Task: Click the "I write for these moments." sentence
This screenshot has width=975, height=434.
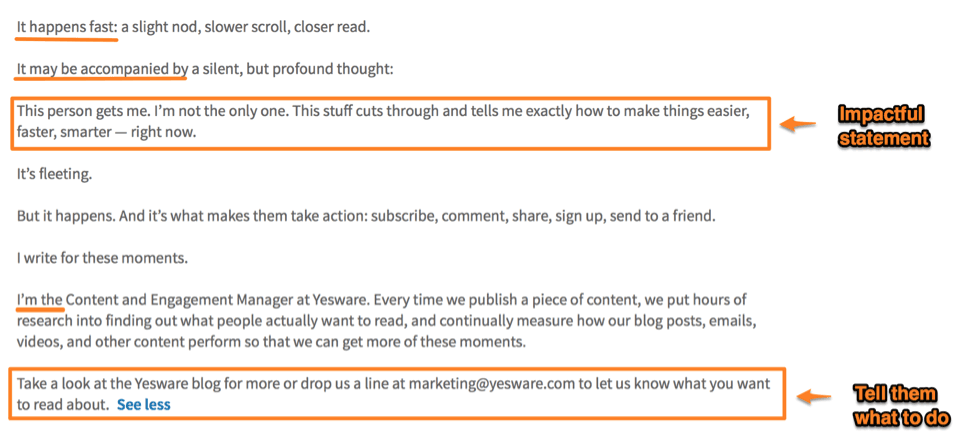Action: 102,258
